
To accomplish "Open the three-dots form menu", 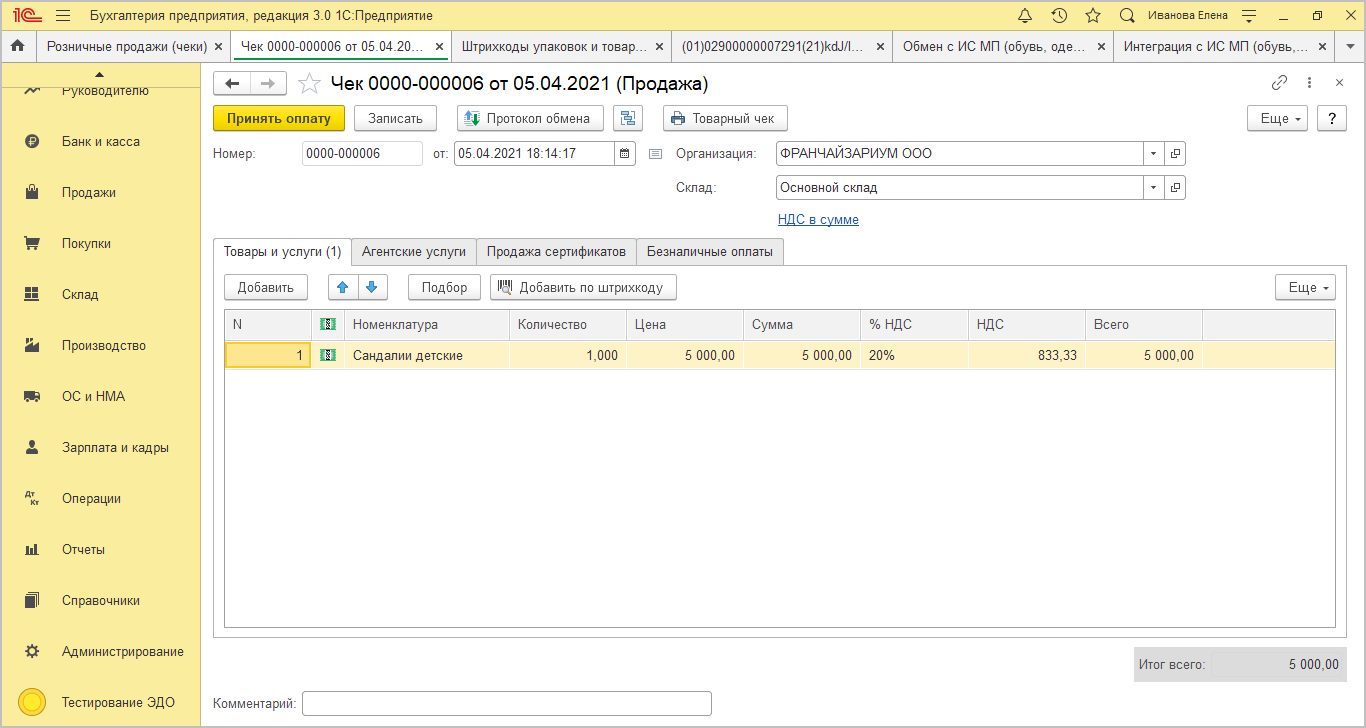I will pyautogui.click(x=1309, y=83).
